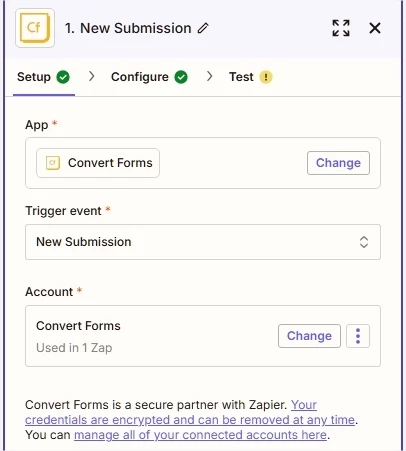Click Change button in the Account section
406x451 pixels.
tap(309, 336)
